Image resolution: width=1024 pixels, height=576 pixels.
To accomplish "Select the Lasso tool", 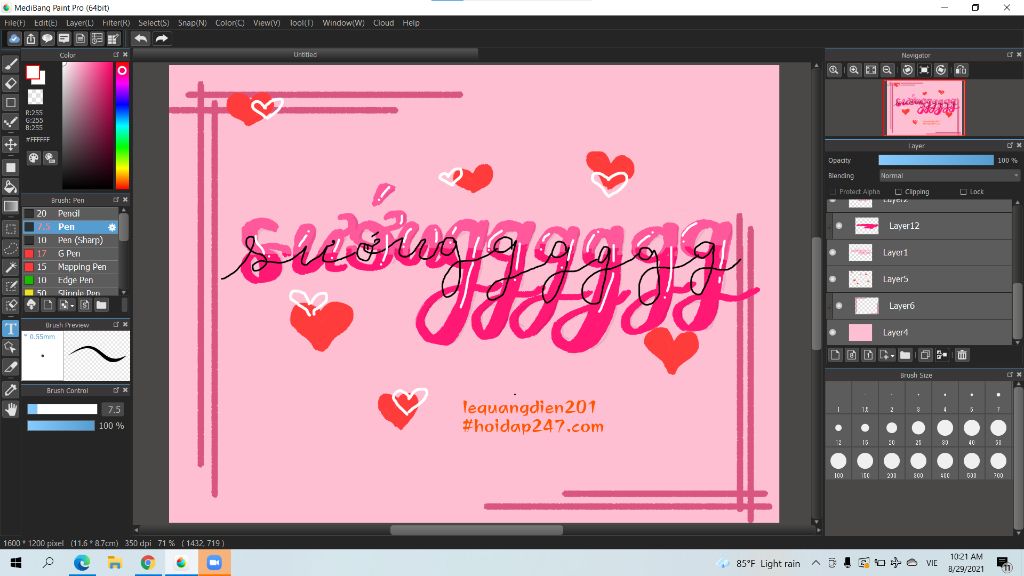I will [10, 248].
